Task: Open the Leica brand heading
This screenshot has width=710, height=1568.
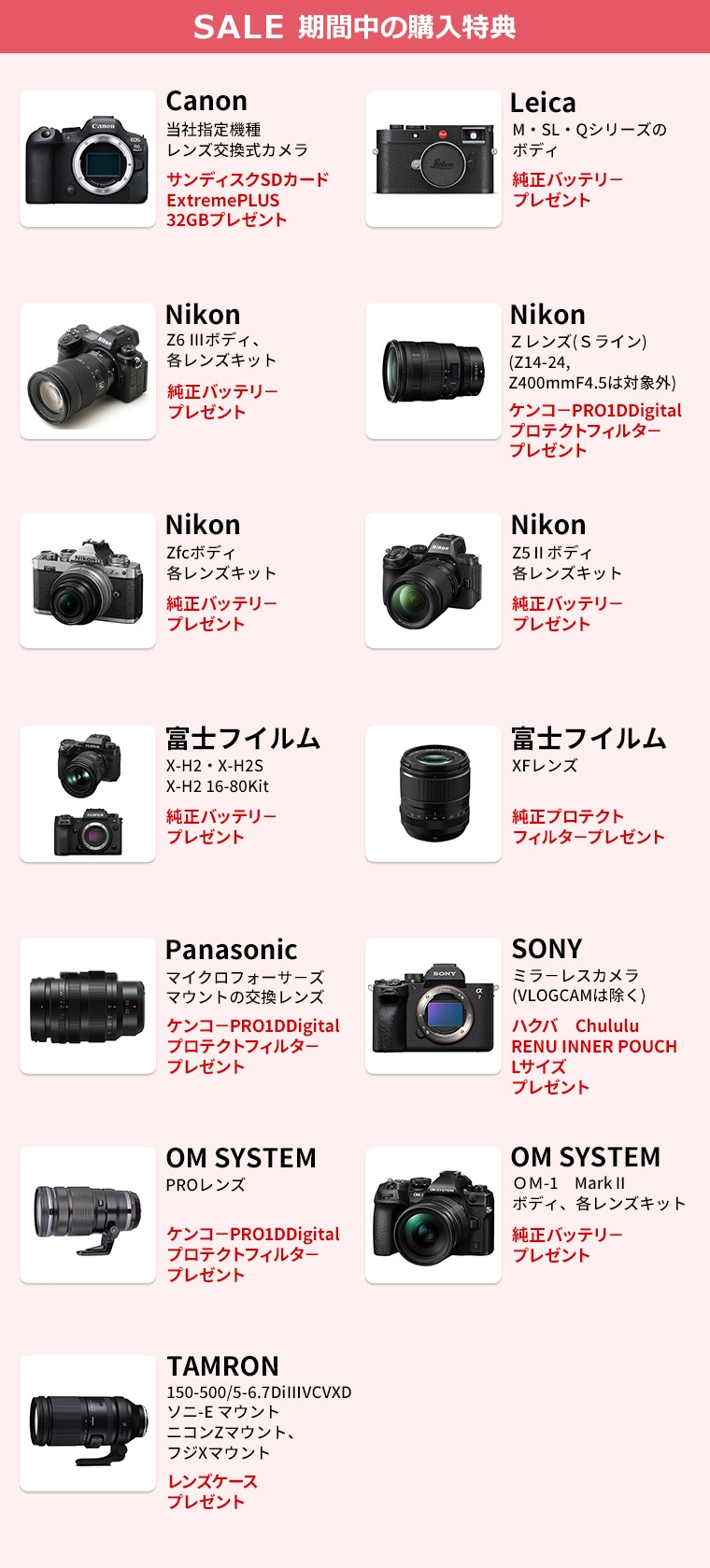Action: tap(543, 102)
